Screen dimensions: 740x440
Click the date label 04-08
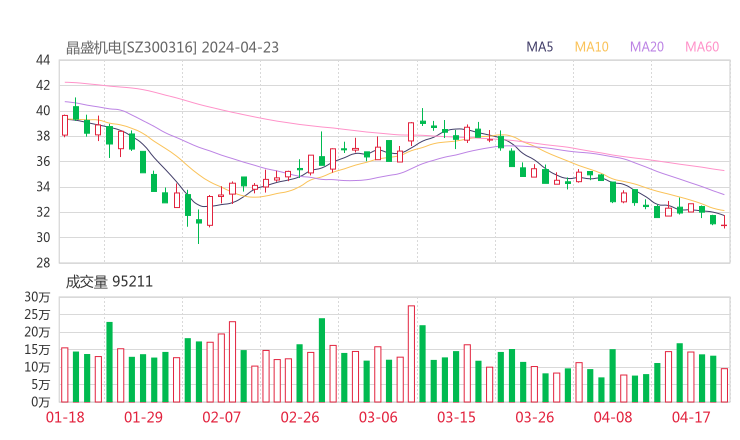click(613, 417)
